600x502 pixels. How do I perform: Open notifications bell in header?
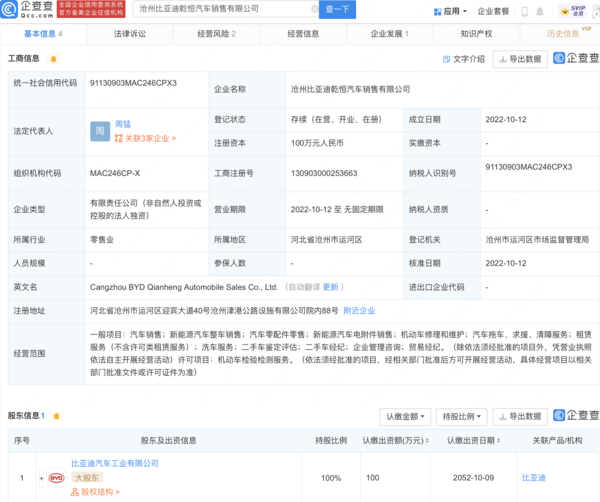tap(540, 11)
